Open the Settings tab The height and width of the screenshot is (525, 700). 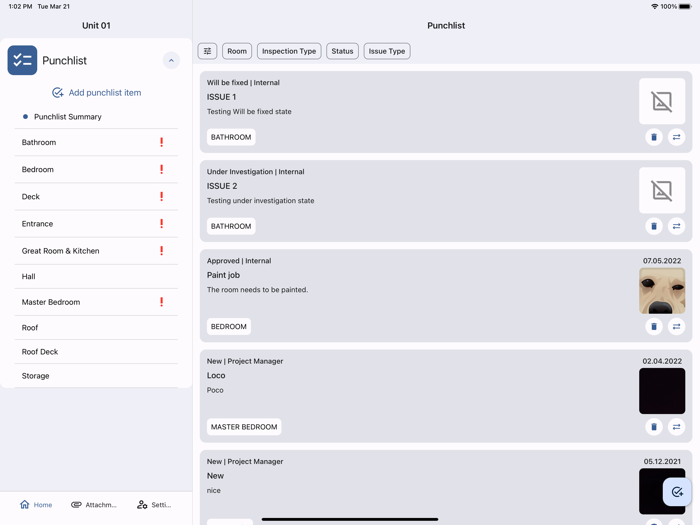(x=154, y=505)
